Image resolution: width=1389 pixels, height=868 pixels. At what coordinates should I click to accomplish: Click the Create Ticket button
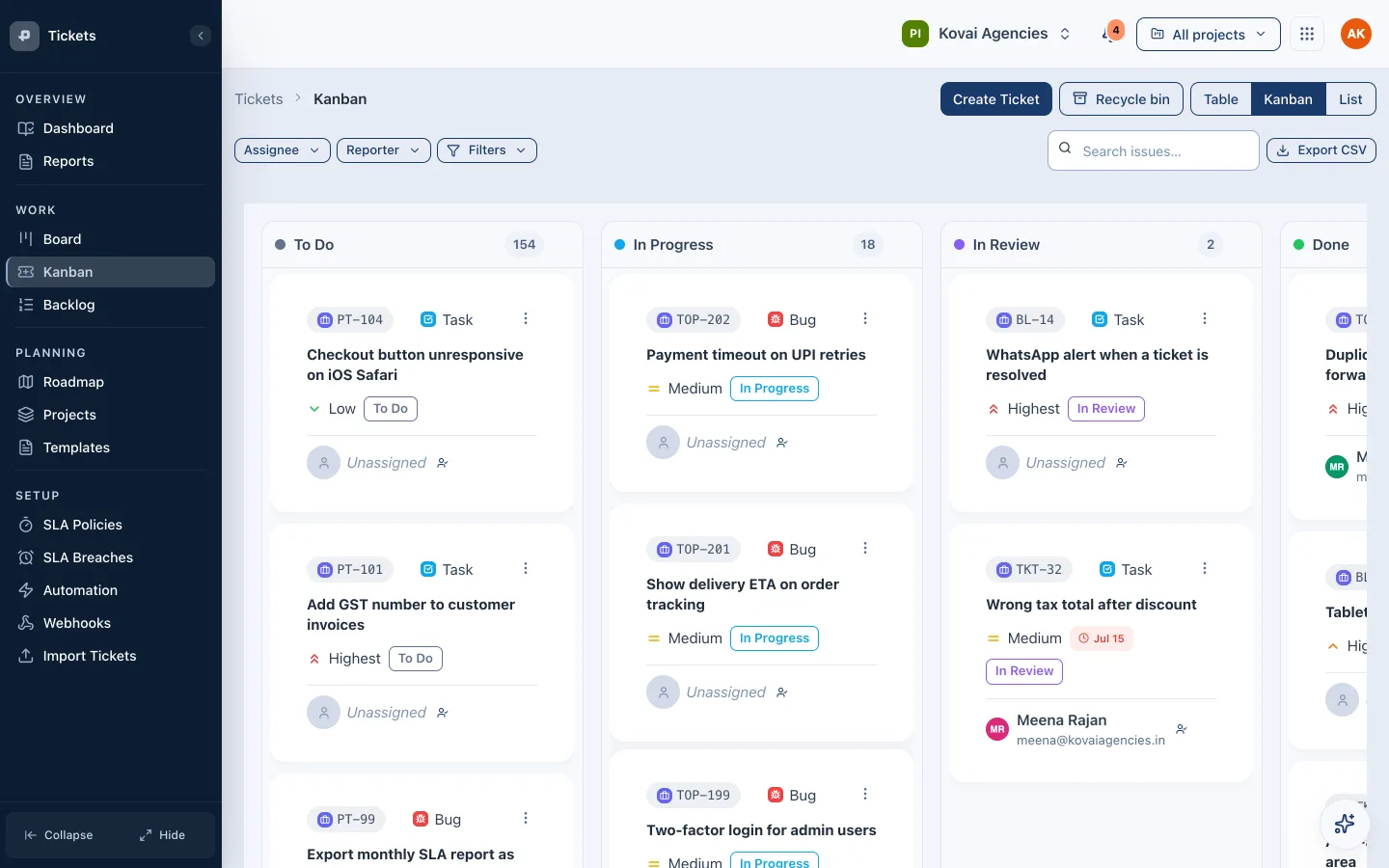996,99
